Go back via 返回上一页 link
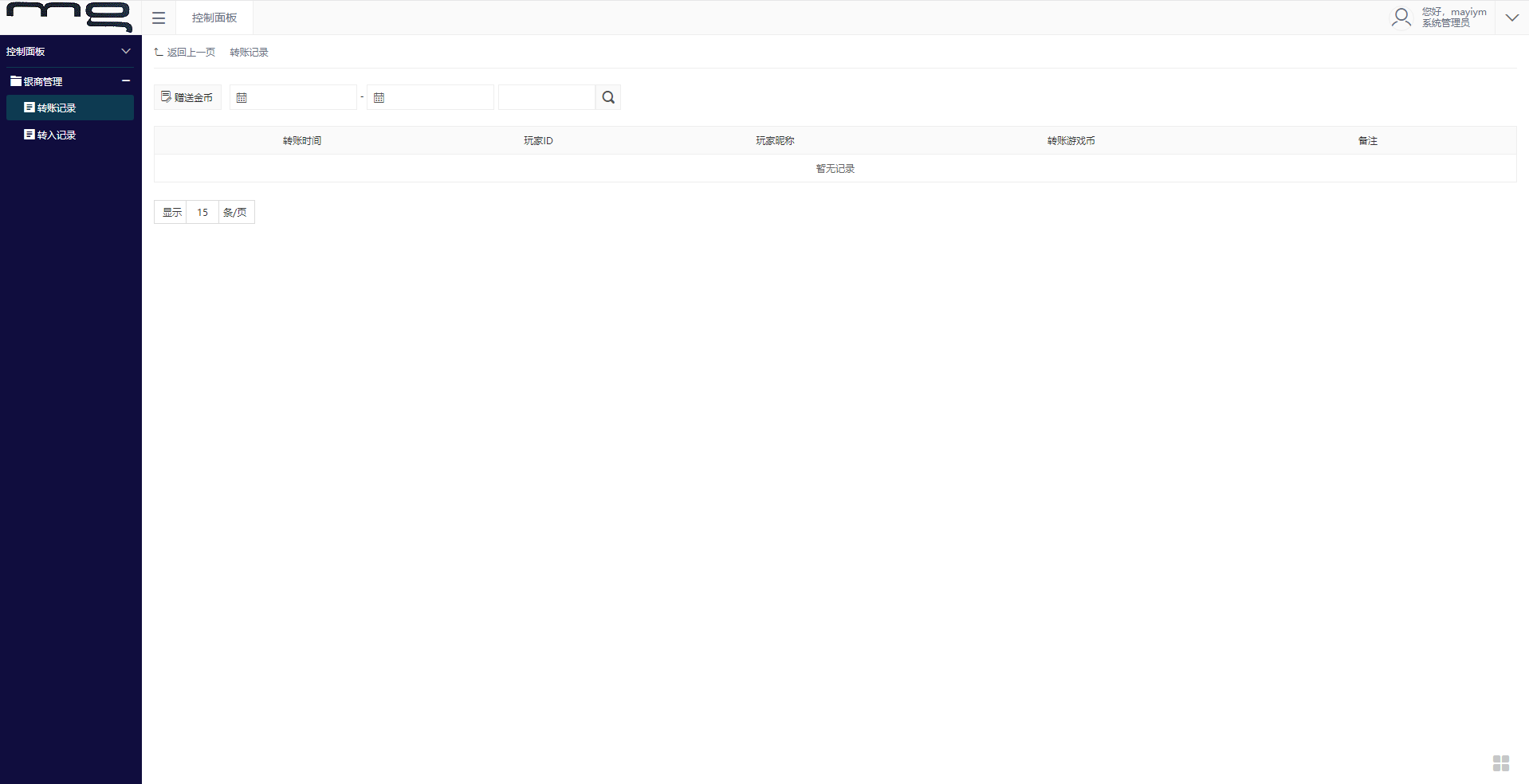Image resolution: width=1529 pixels, height=784 pixels. (x=185, y=52)
